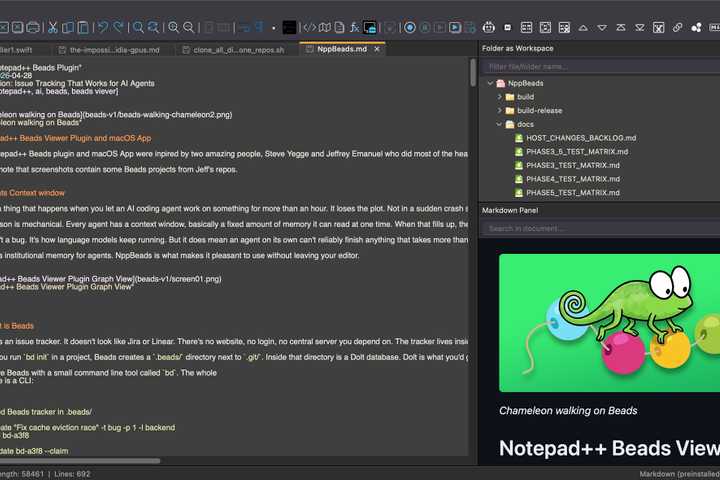The height and width of the screenshot is (480, 720).
Task: Cut selection with the scissors icon
Action: (x=53, y=28)
